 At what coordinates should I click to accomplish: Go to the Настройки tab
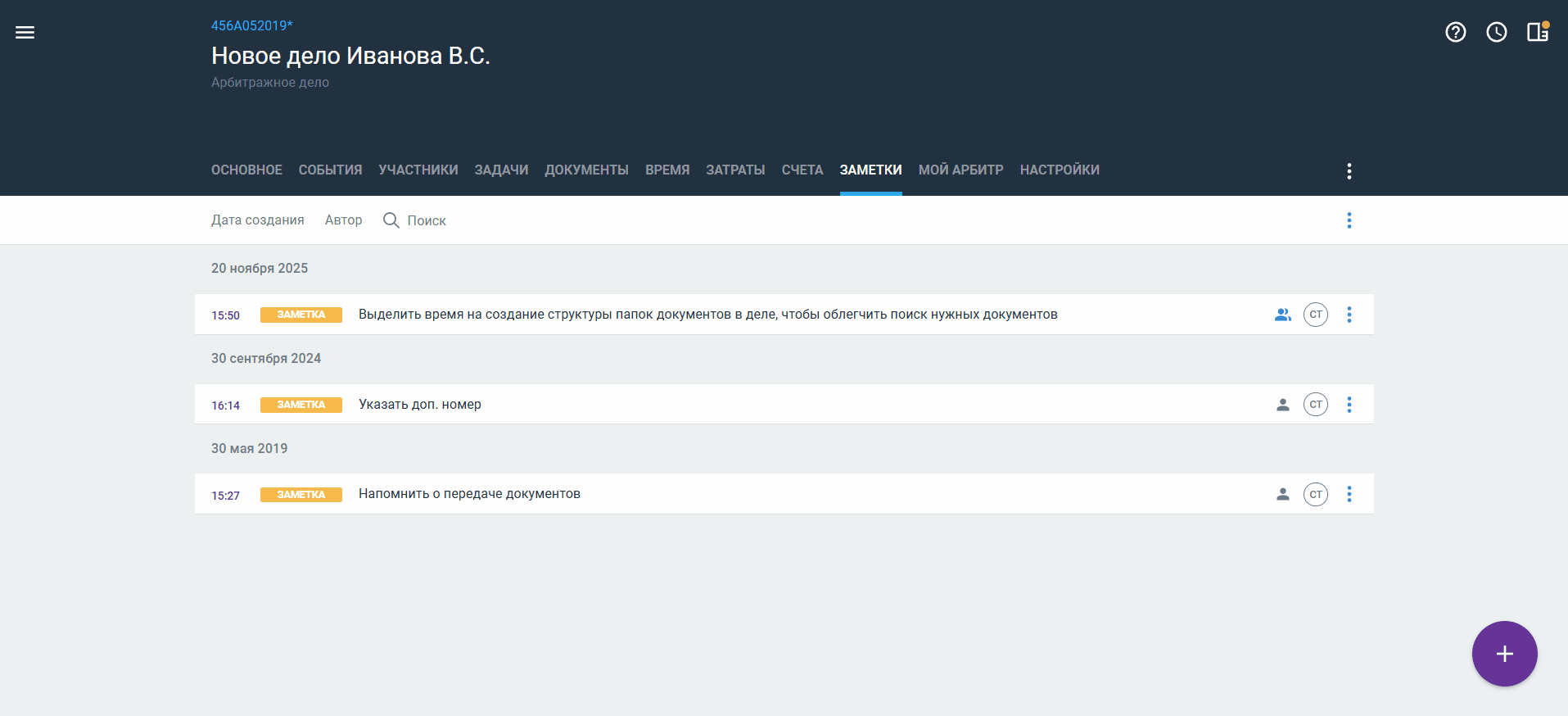point(1059,170)
